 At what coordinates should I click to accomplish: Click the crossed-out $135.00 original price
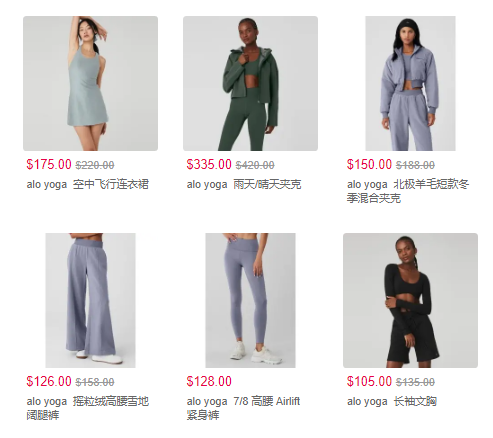[x=415, y=382]
